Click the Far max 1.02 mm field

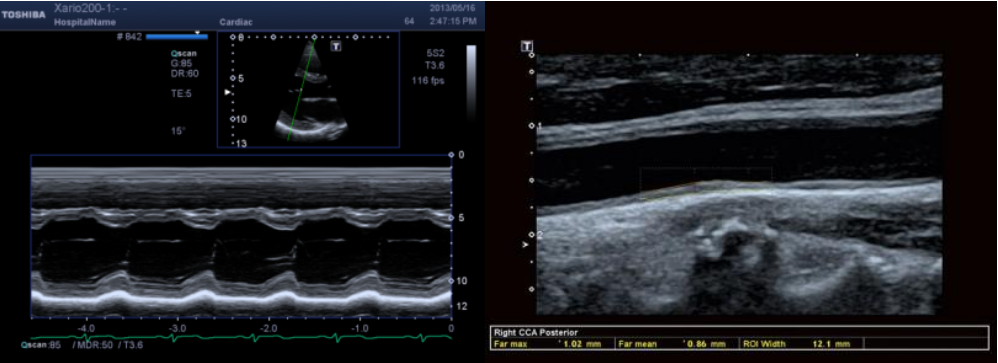553,344
